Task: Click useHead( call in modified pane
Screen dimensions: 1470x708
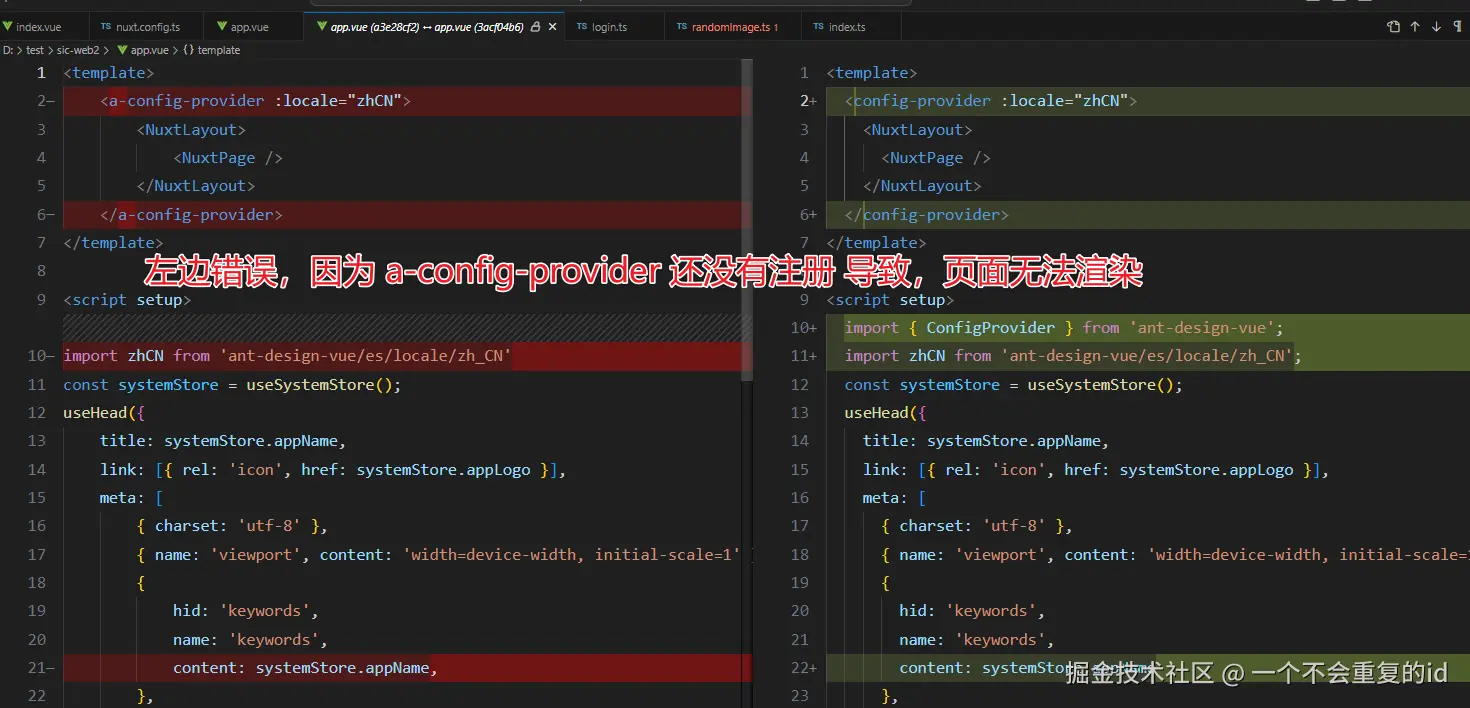Action: click(x=886, y=412)
